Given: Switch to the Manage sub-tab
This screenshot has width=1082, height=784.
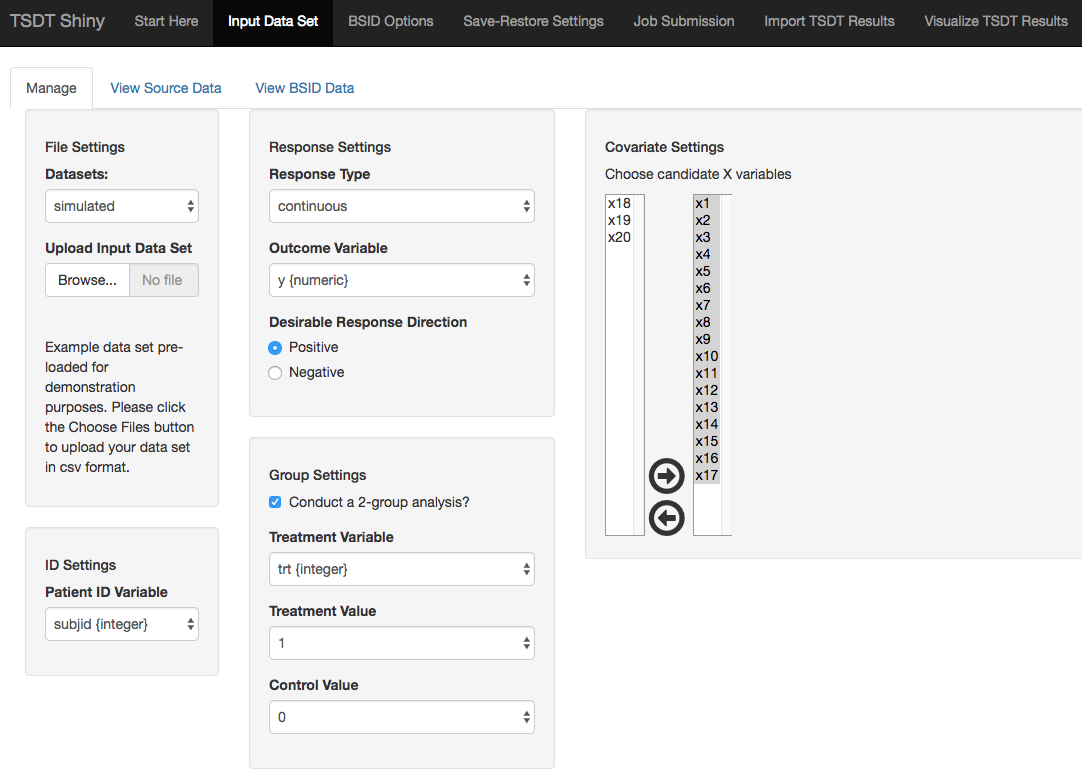Looking at the screenshot, I should tap(51, 88).
